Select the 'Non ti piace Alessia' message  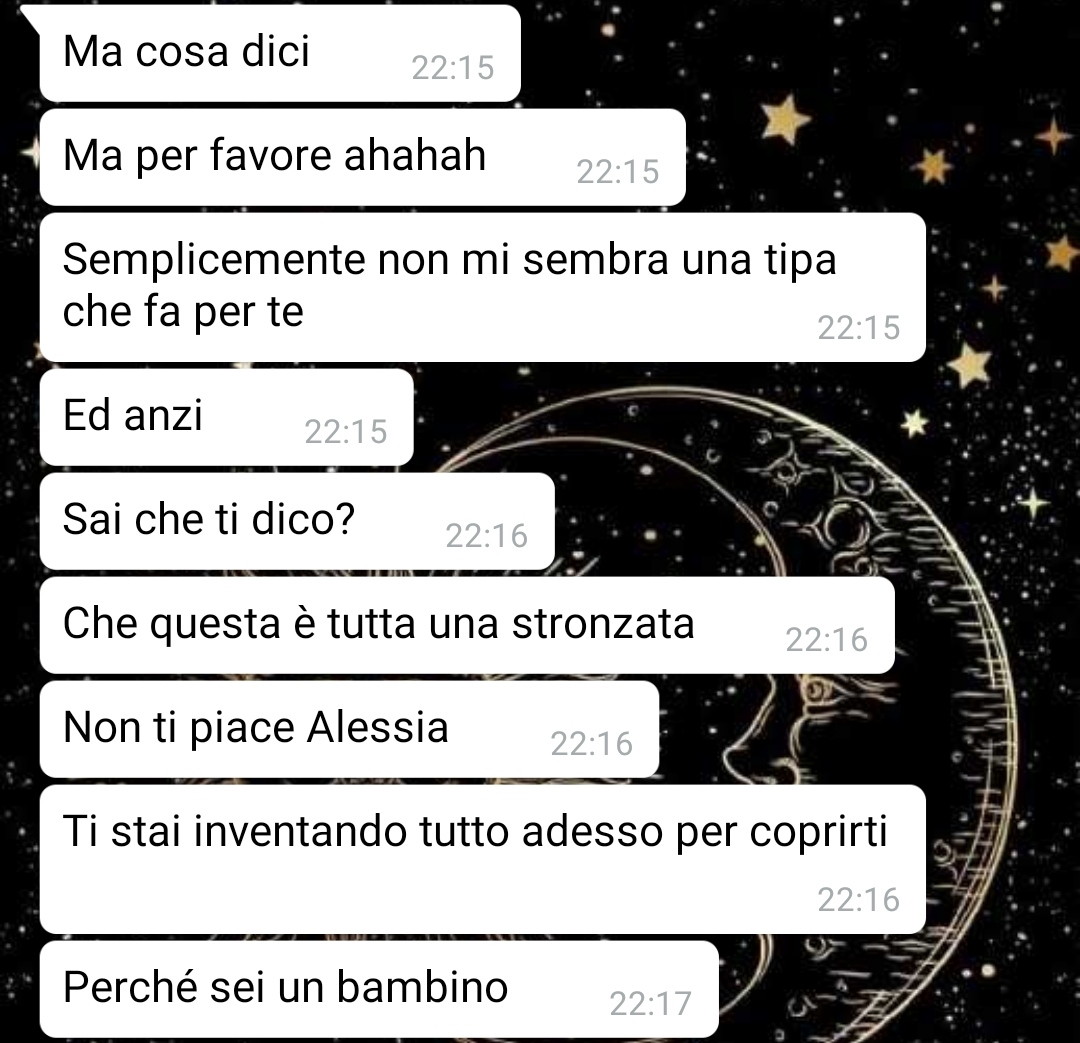pyautogui.click(x=350, y=729)
